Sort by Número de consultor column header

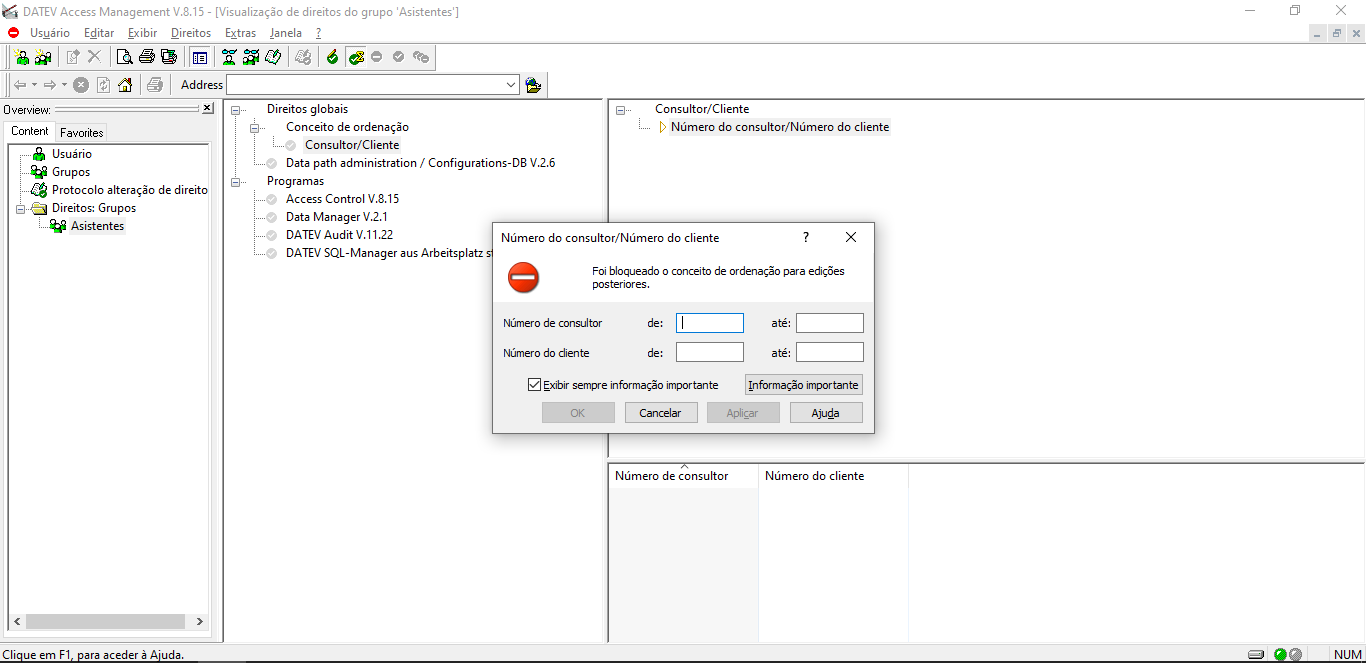click(x=683, y=476)
